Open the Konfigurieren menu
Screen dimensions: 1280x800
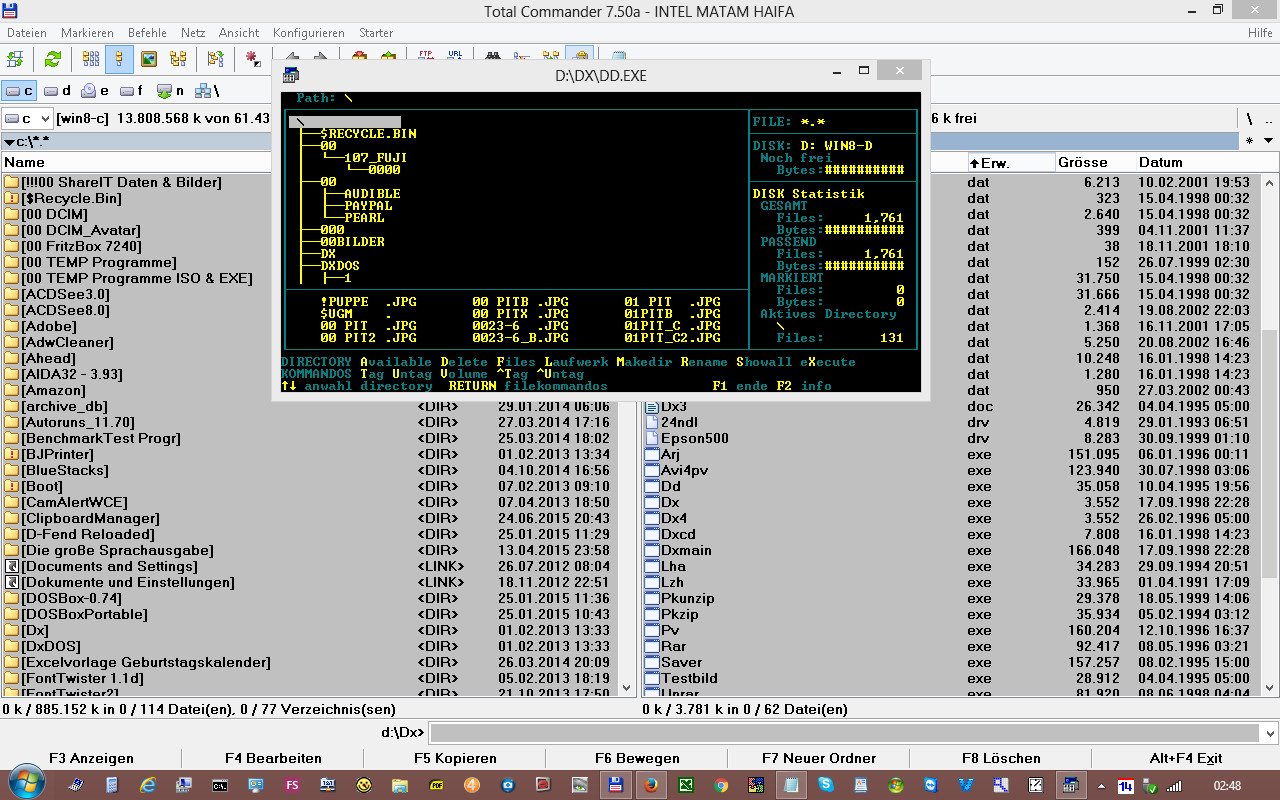(x=310, y=33)
